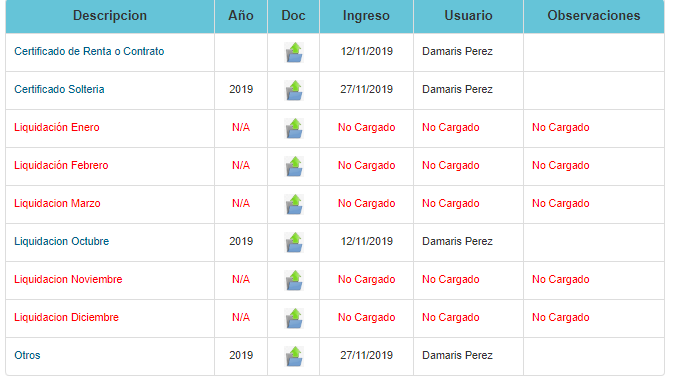Click the Observaciones column header
This screenshot has width=673, height=383.
coord(594,16)
